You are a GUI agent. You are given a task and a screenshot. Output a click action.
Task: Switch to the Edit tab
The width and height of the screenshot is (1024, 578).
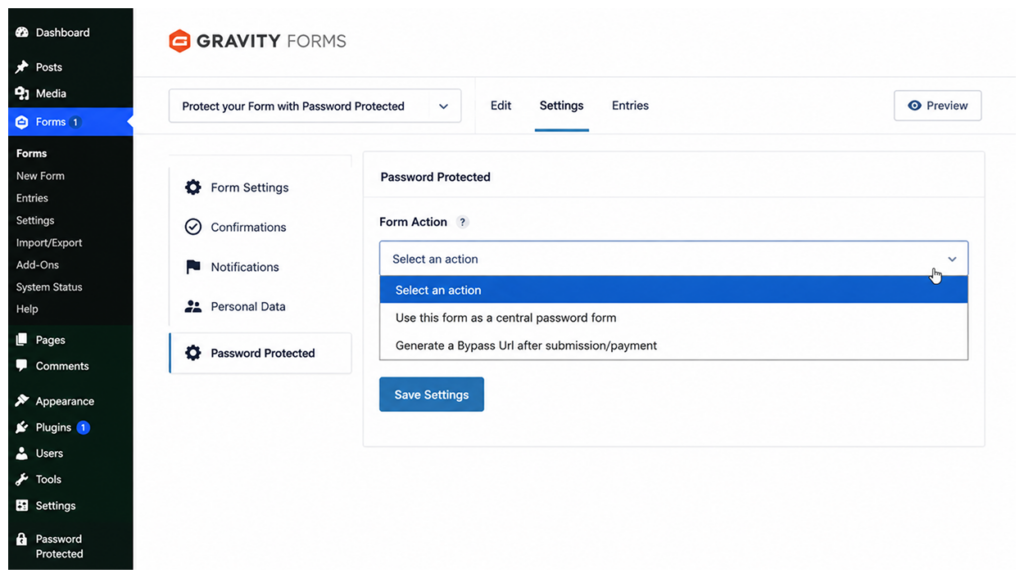[x=500, y=106]
